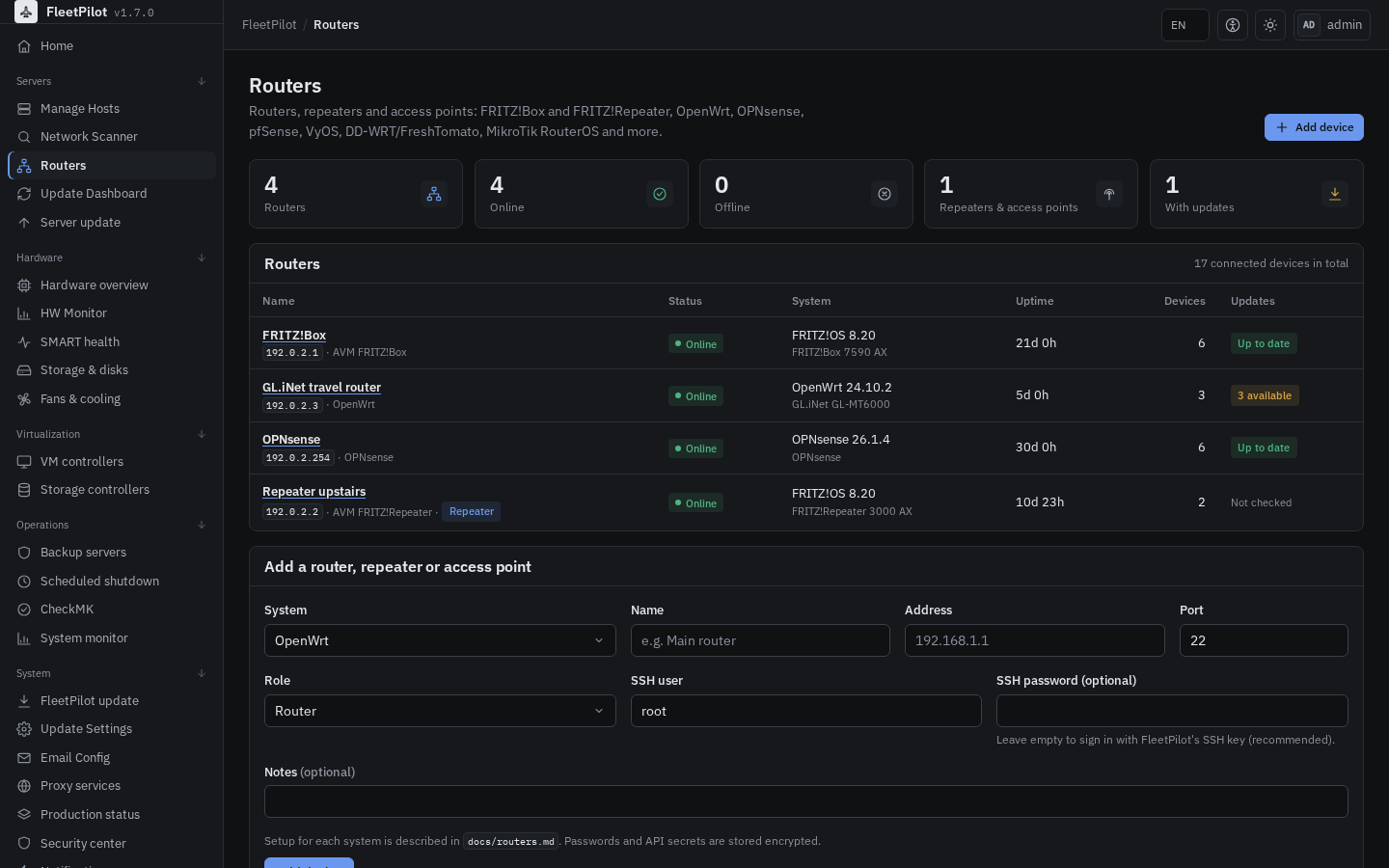Click the Add device button
Image resolution: width=1389 pixels, height=868 pixels.
click(1314, 127)
